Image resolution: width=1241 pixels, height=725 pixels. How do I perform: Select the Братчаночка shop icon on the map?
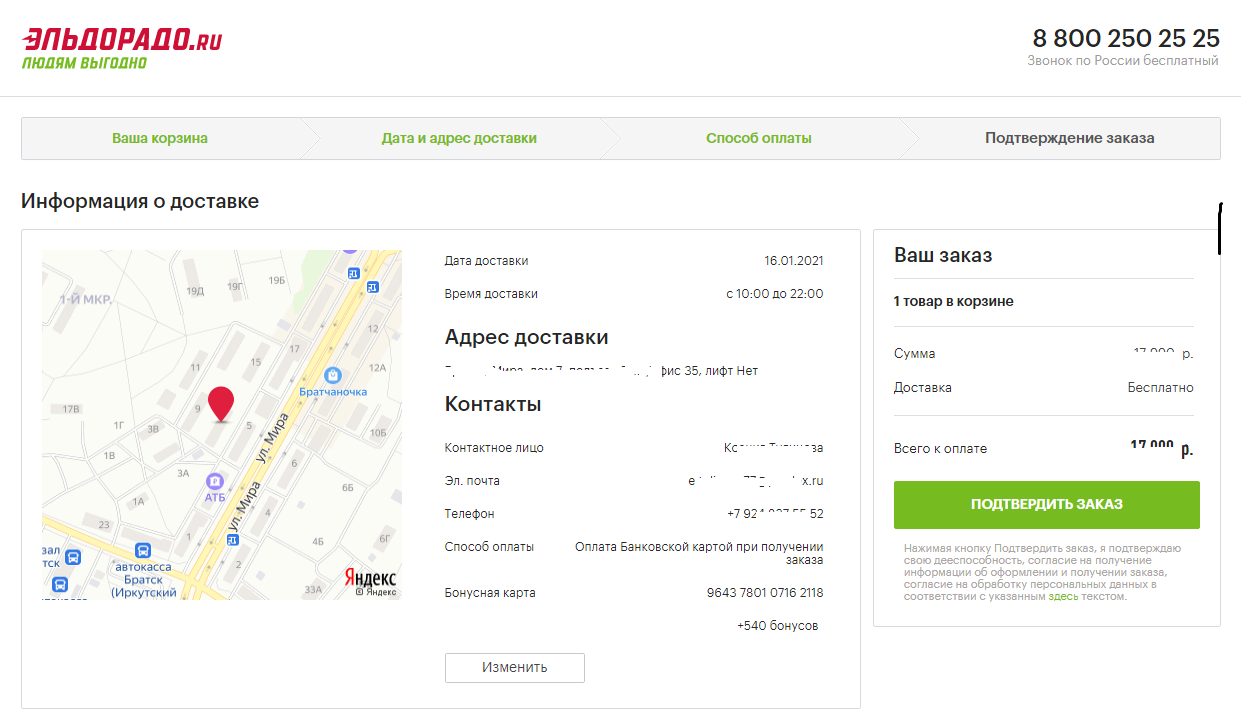(x=333, y=375)
